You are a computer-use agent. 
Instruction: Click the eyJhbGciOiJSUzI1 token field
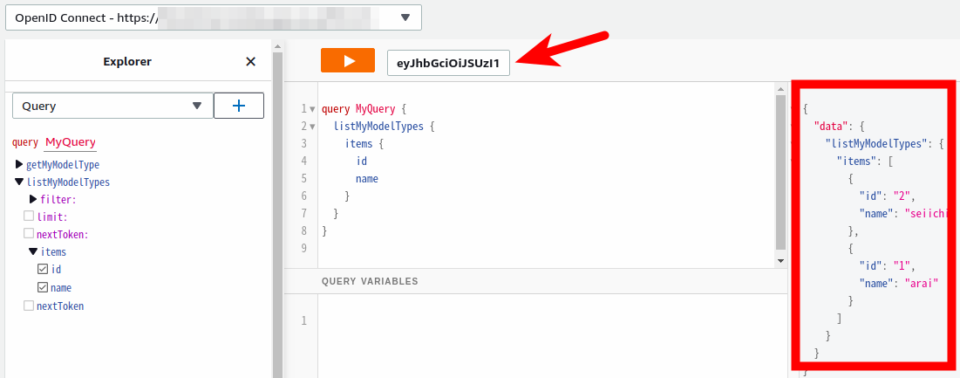448,62
